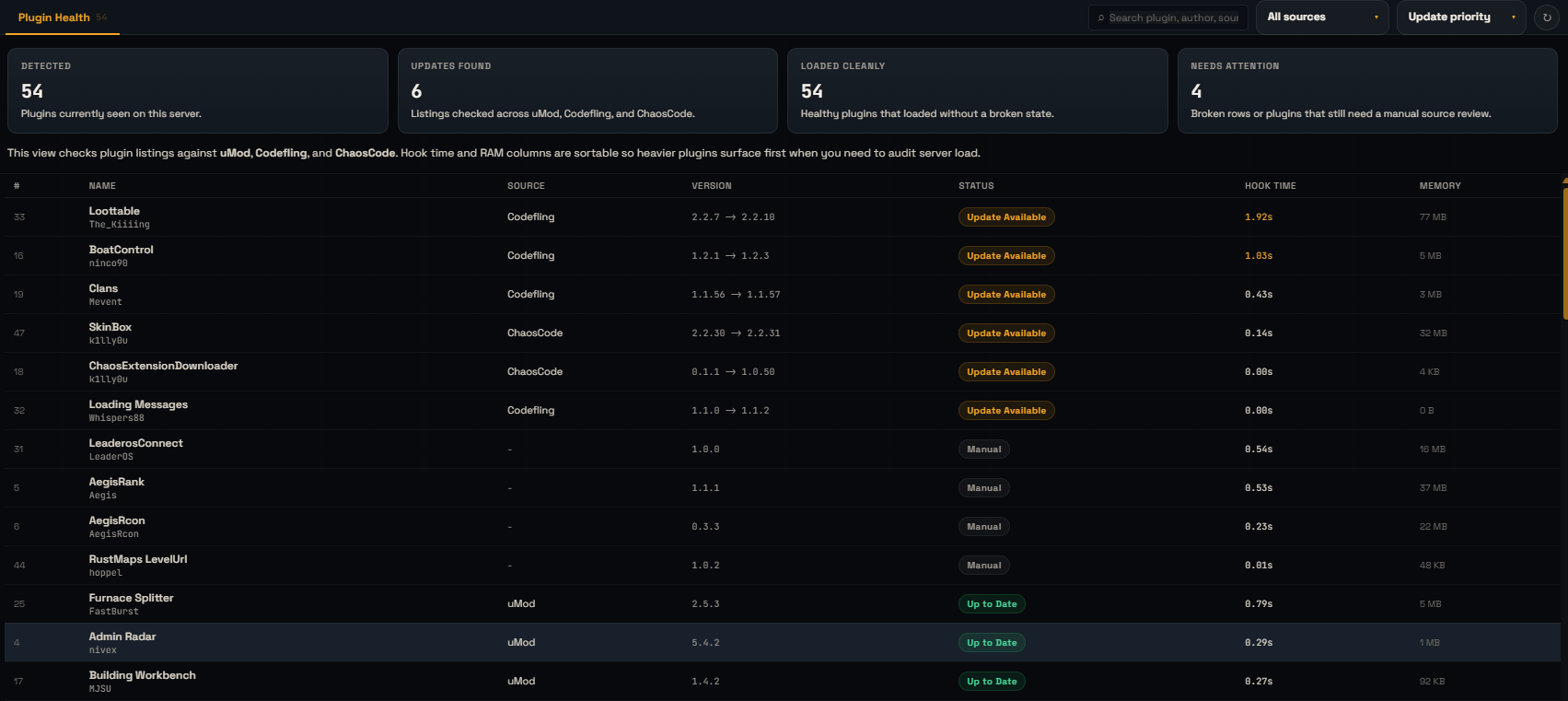Image resolution: width=1568 pixels, height=701 pixels.
Task: Click Update Available badge for BoatControl
Action: tap(1006, 256)
